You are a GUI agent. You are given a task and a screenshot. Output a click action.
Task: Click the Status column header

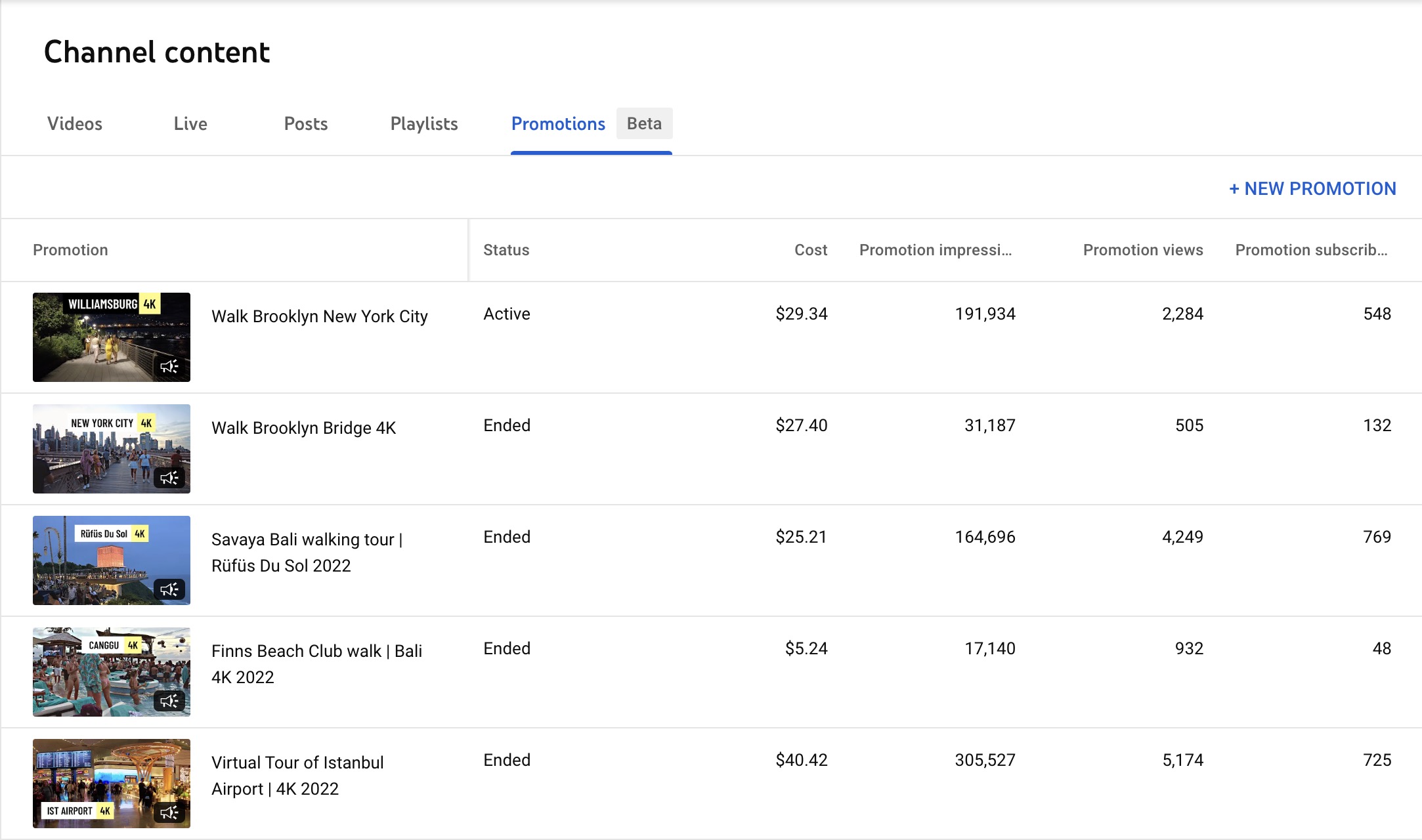pyautogui.click(x=506, y=250)
